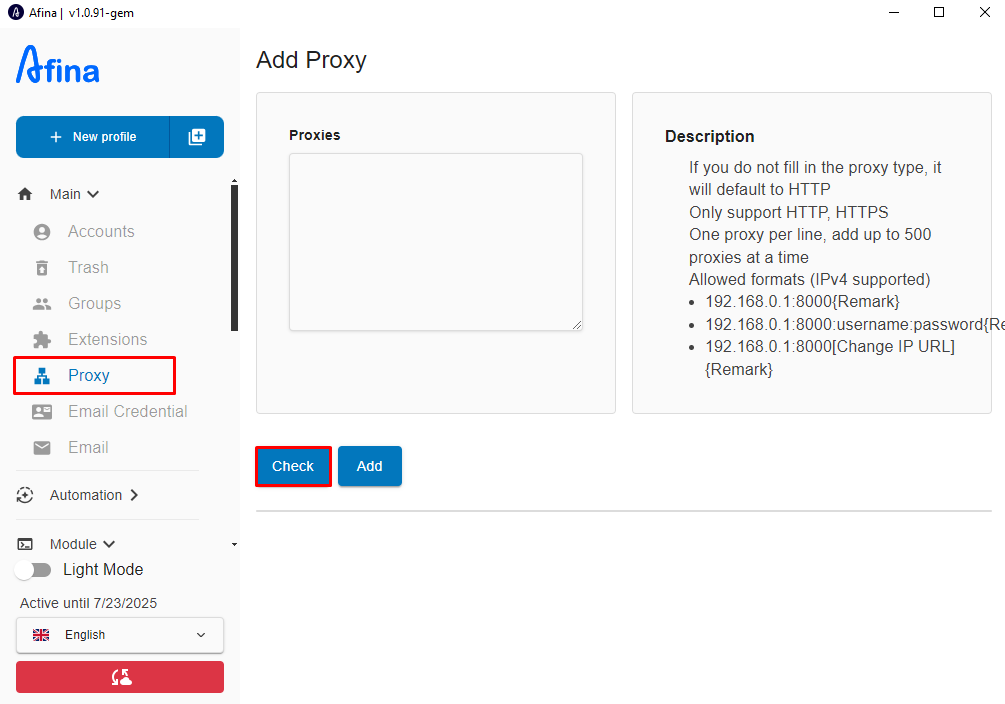Click the Extensions puzzle piece icon

(x=42, y=340)
